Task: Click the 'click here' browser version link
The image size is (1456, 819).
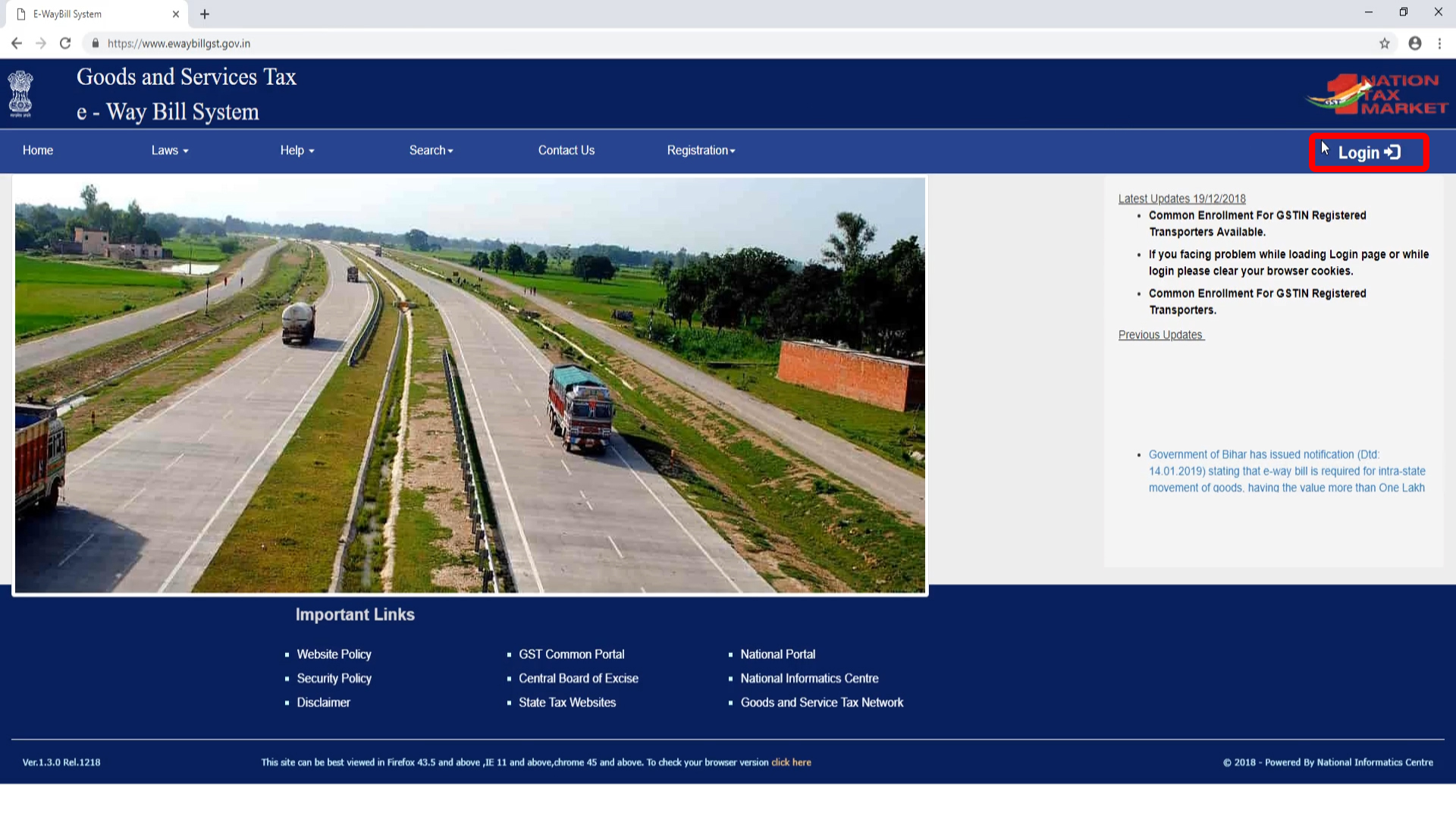Action: point(791,762)
